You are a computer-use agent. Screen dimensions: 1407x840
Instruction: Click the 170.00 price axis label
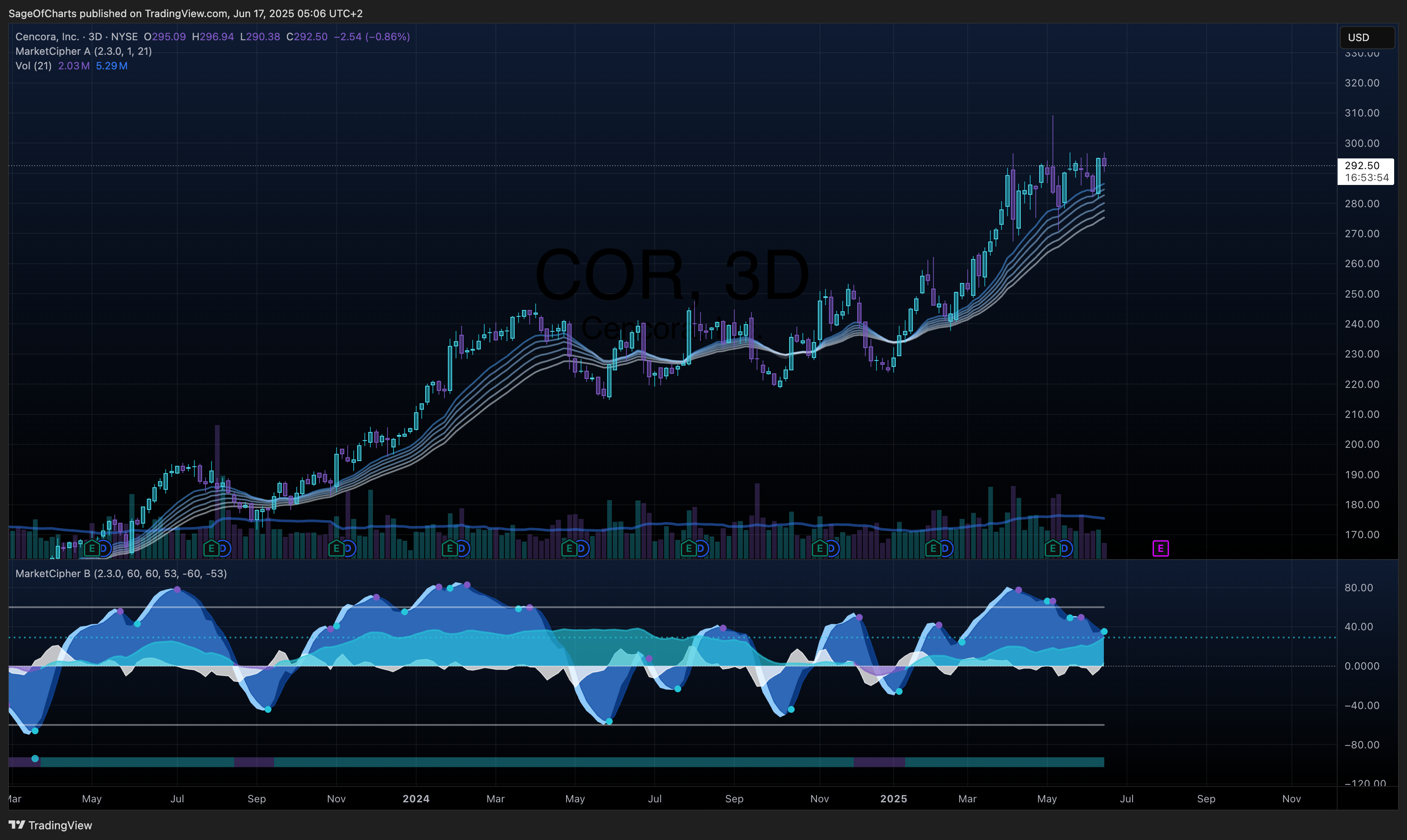pyautogui.click(x=1362, y=535)
